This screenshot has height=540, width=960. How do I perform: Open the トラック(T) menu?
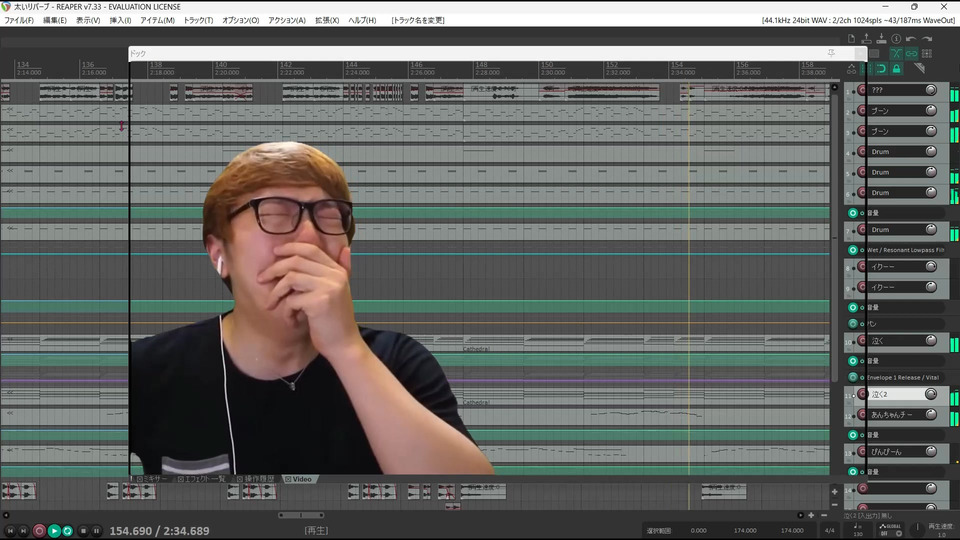click(198, 20)
